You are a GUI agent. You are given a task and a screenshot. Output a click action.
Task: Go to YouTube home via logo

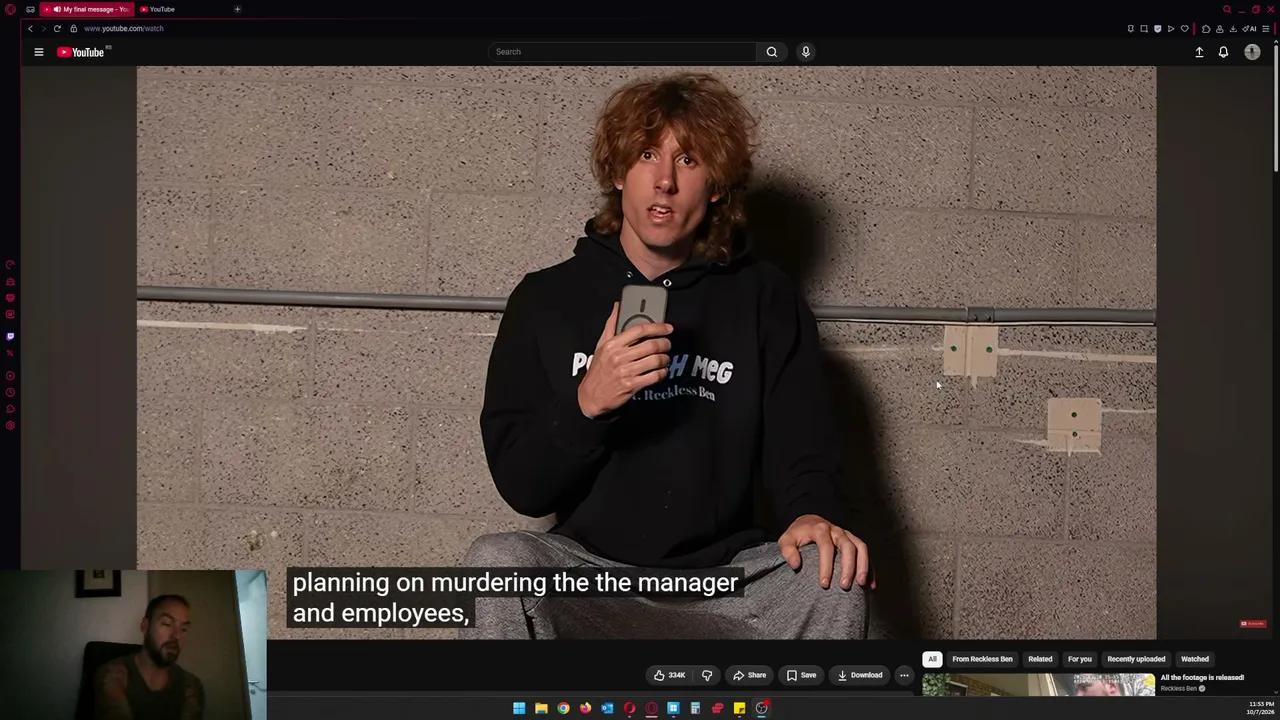pyautogui.click(x=81, y=52)
